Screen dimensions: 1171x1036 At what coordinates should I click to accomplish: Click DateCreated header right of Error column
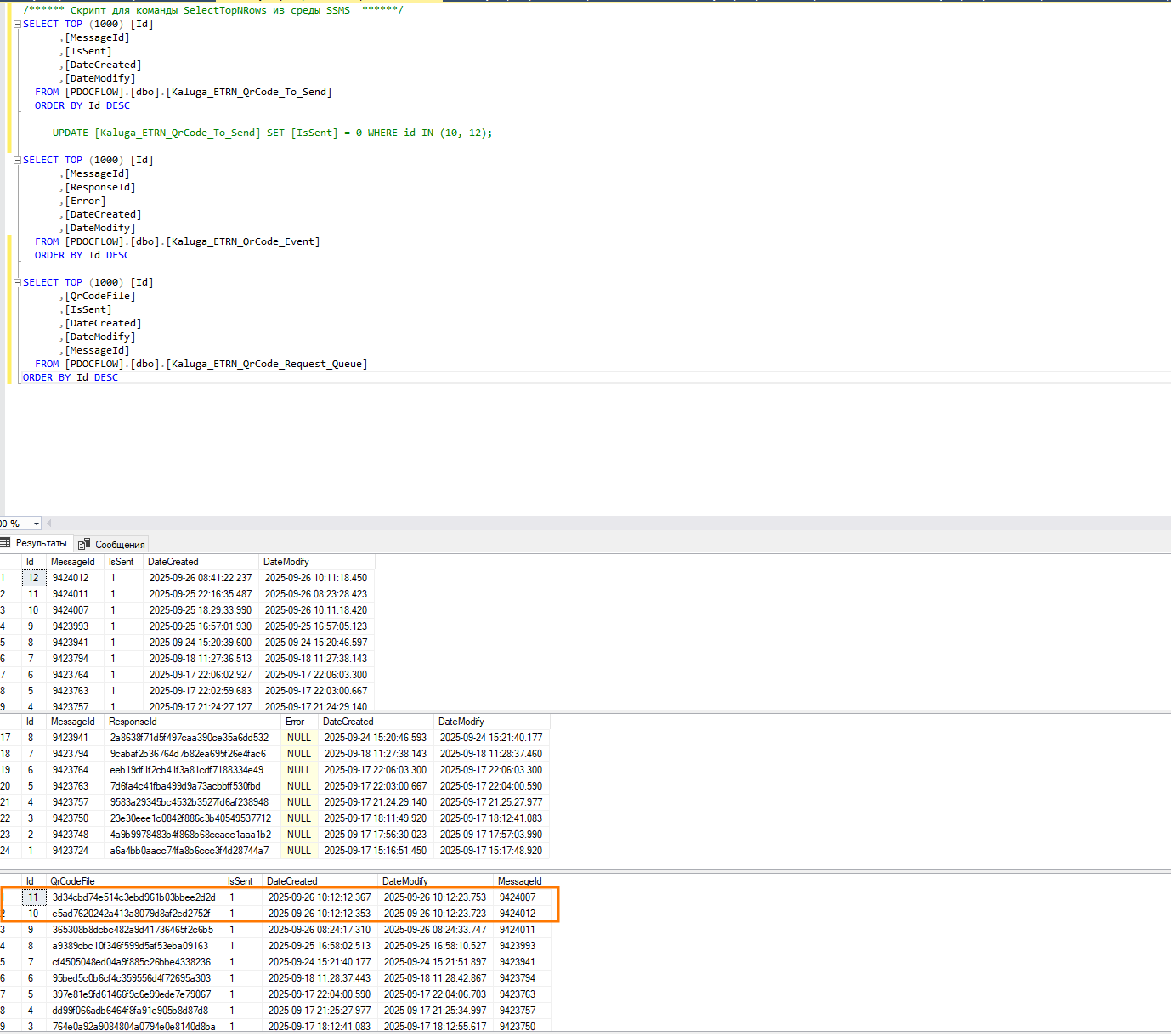[376, 722]
